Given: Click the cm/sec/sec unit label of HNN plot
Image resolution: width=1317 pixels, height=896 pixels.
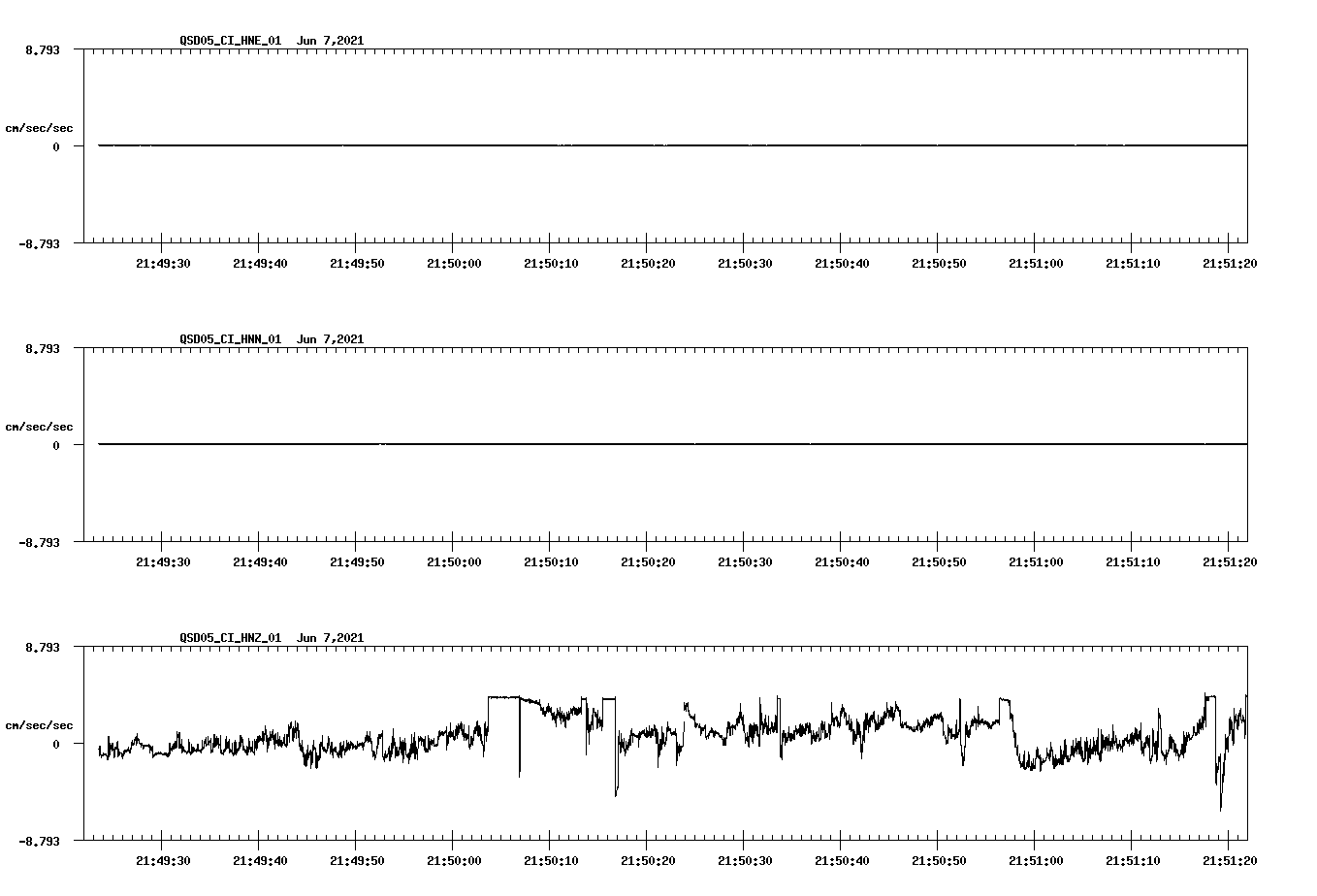Looking at the screenshot, I should click(39, 427).
